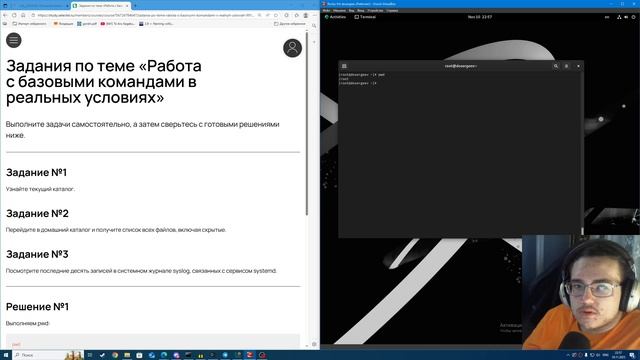Click the 'Задание №1' heading

(x=36, y=172)
